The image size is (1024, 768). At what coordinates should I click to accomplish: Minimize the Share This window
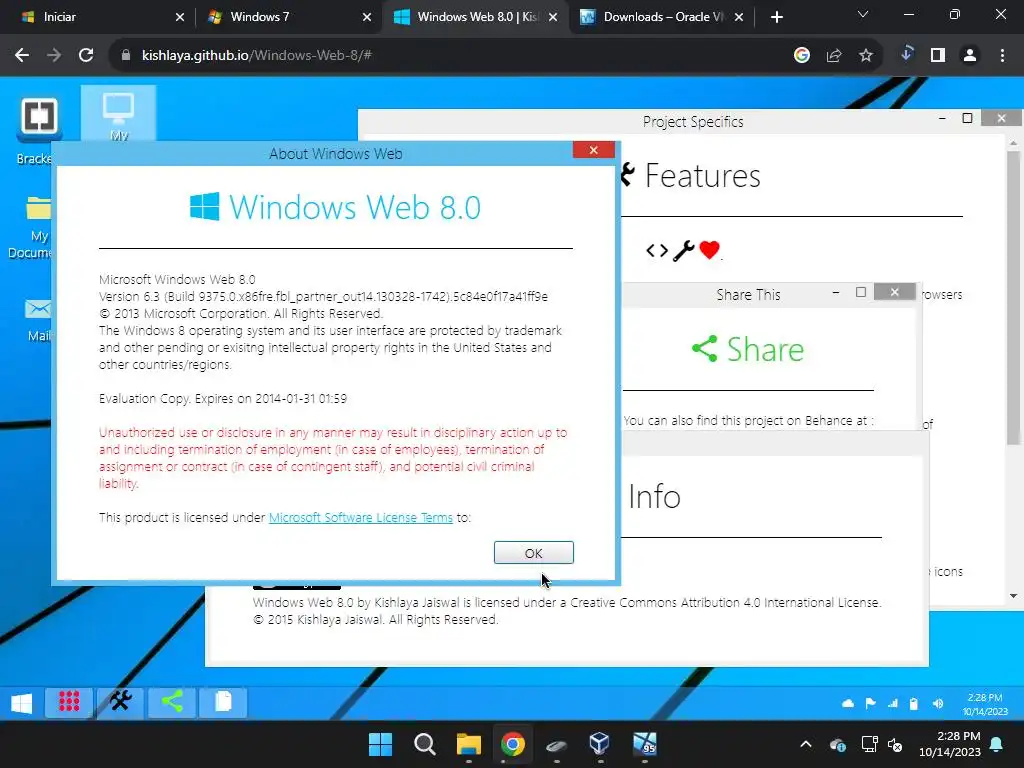(836, 293)
